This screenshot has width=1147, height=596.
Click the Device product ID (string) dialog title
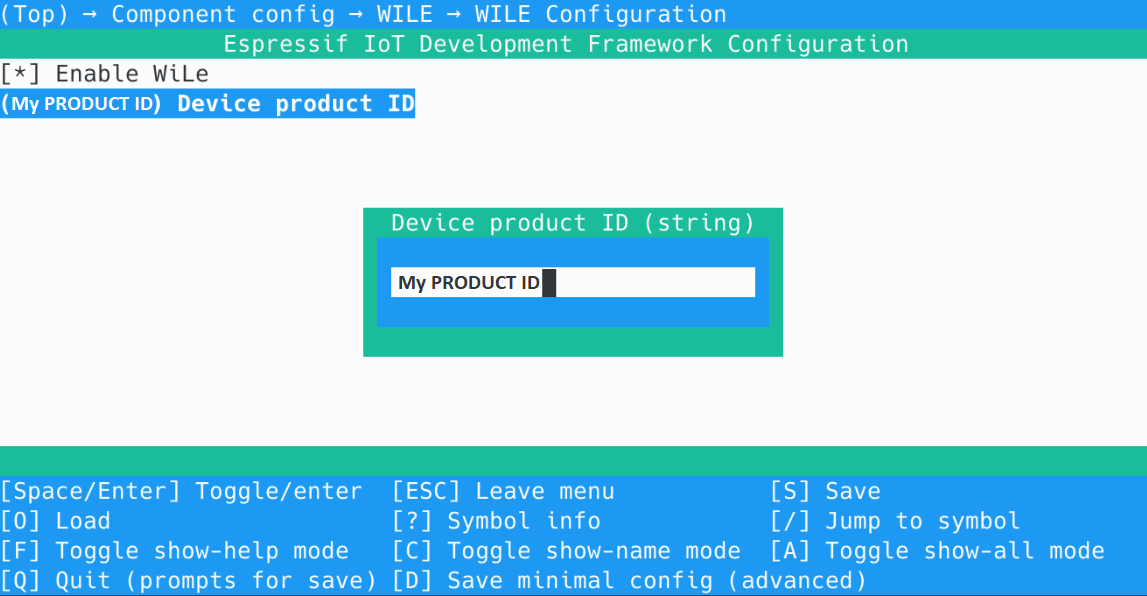coord(572,223)
